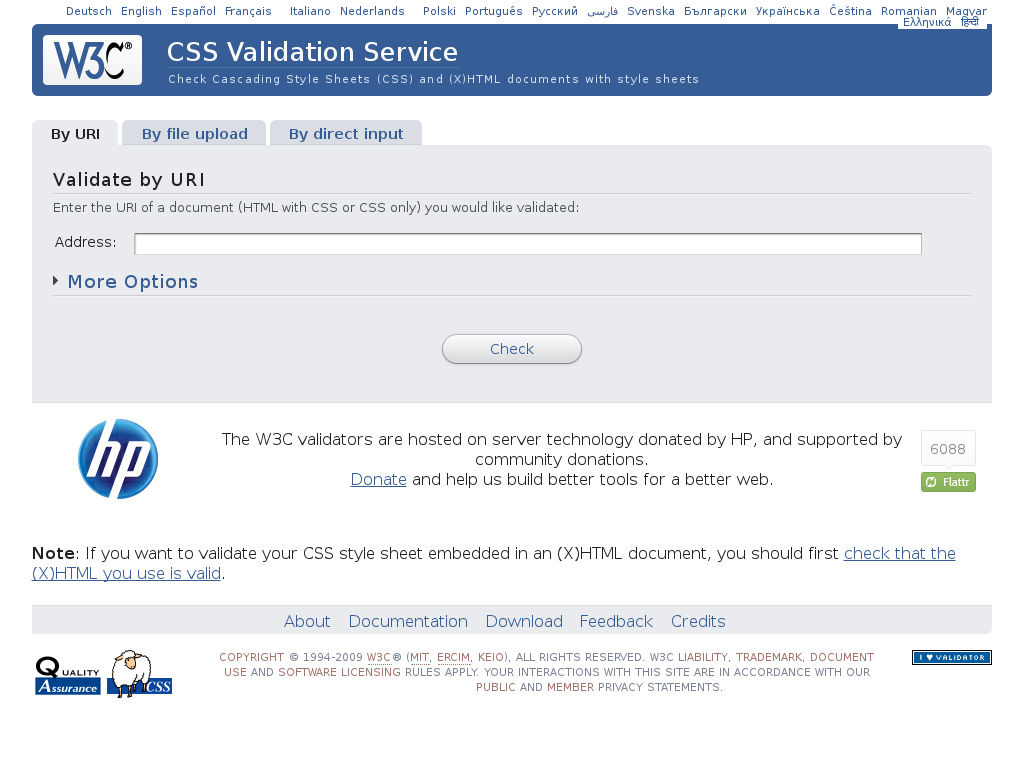Follow the MIT link in footer
The width and height of the screenshot is (1024, 768).
tap(420, 657)
